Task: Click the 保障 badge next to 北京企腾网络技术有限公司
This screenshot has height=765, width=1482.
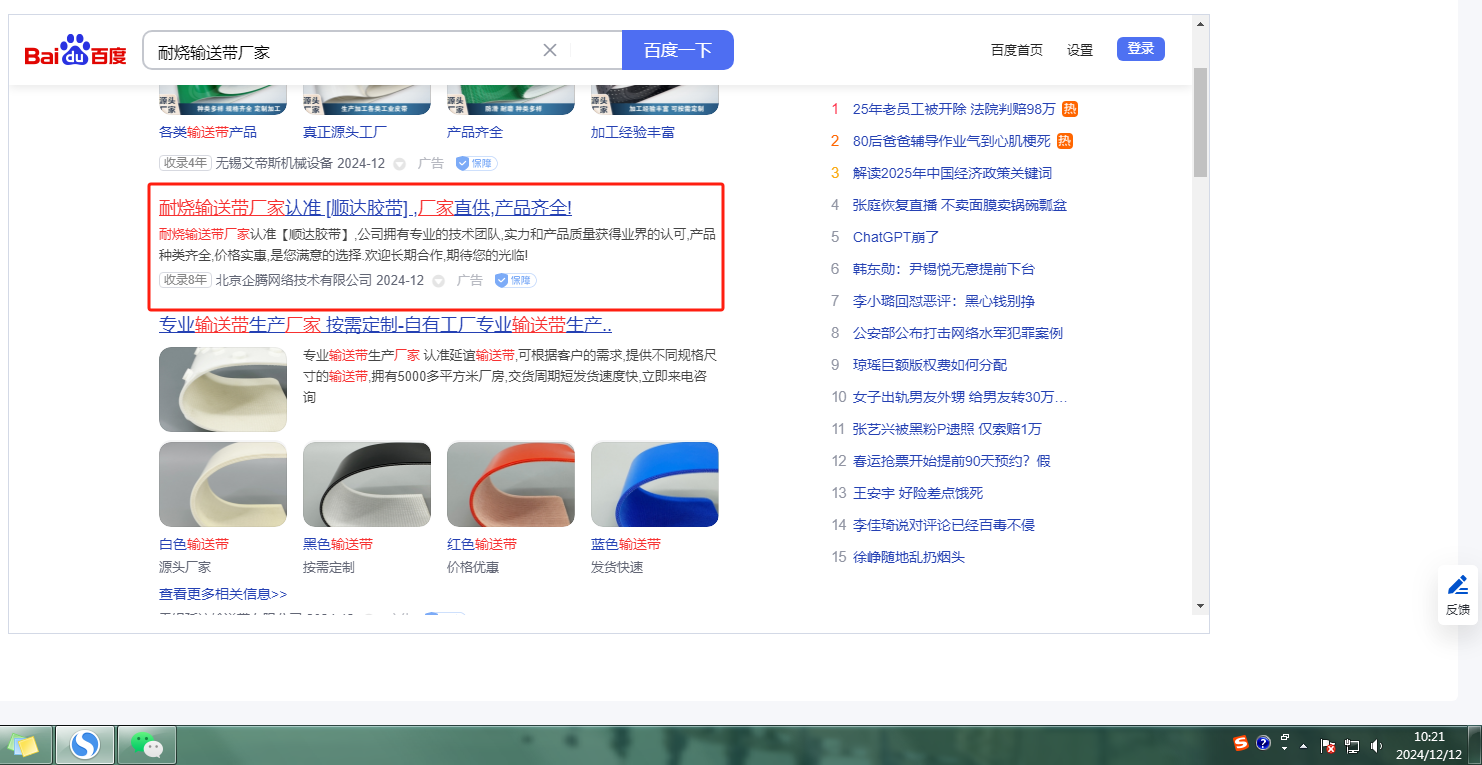Action: click(516, 280)
